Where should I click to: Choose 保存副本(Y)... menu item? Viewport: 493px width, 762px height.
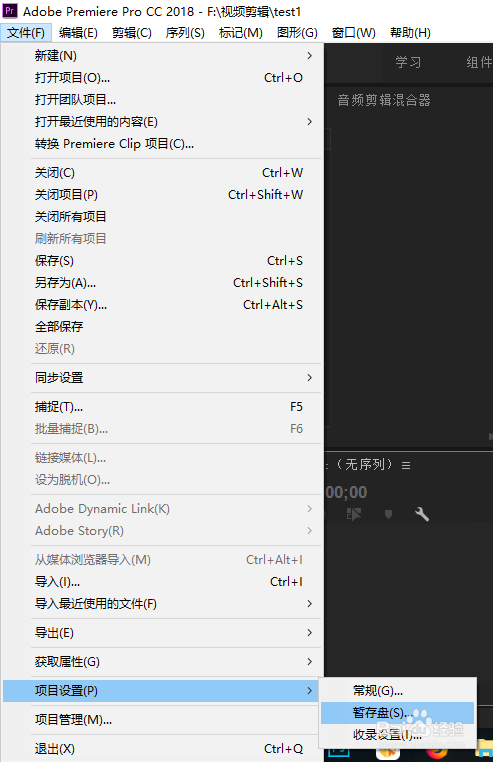(163, 305)
